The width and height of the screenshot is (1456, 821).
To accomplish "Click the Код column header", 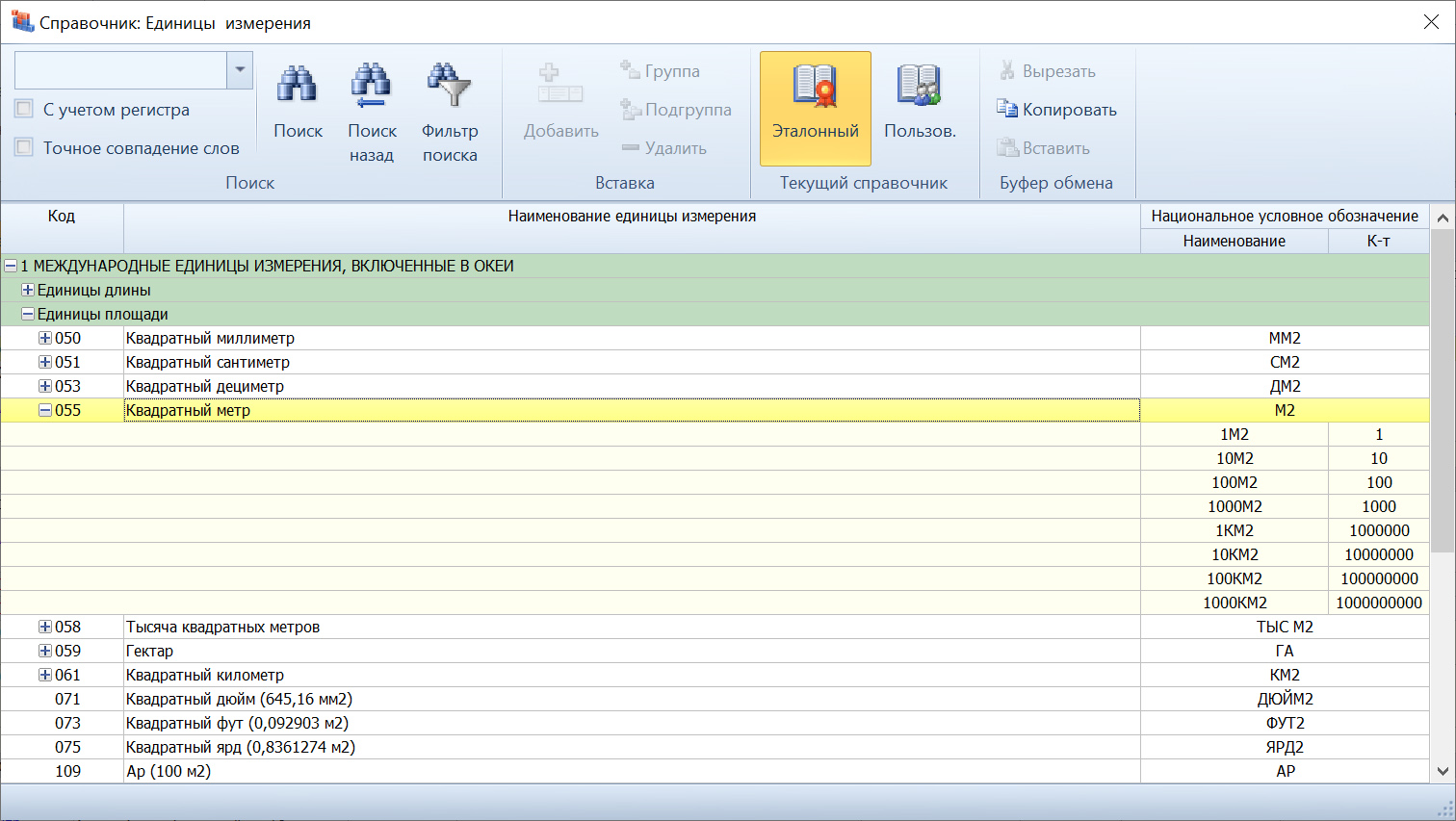I will [62, 217].
